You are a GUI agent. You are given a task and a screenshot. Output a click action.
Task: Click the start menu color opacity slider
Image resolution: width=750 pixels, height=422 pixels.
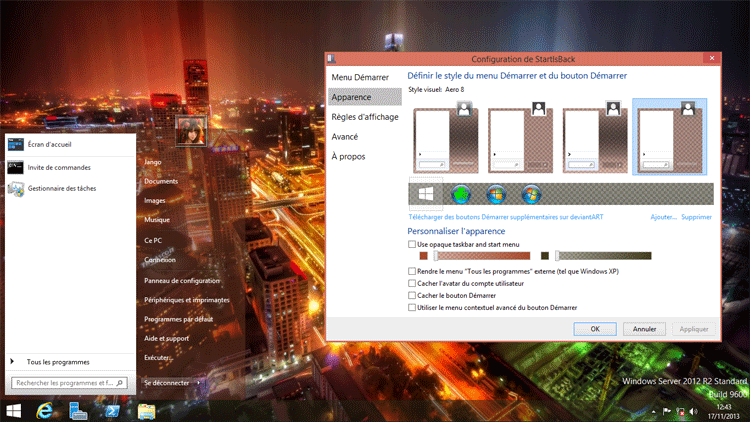pyautogui.click(x=482, y=256)
